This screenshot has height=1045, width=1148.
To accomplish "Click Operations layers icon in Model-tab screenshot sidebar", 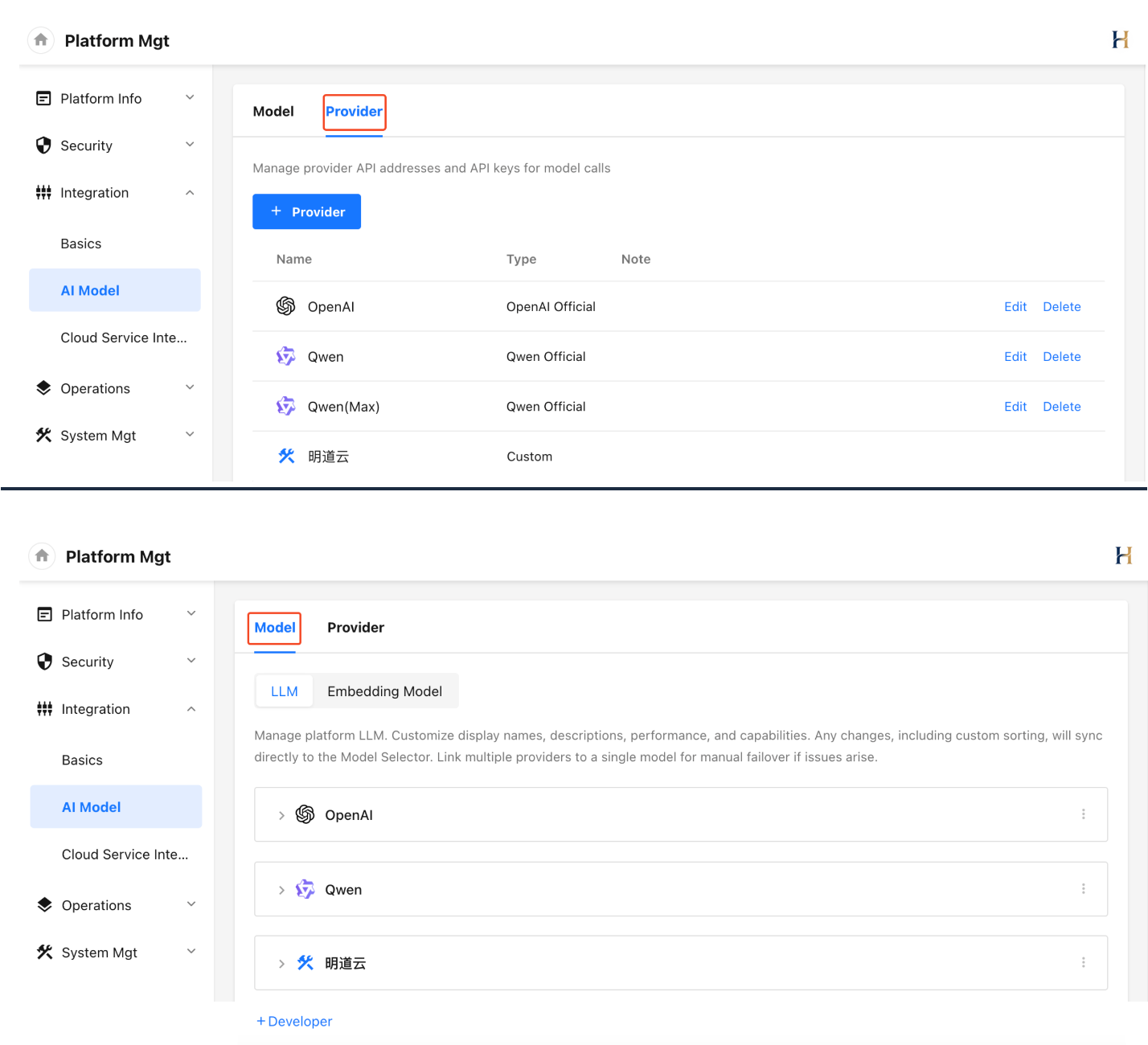I will tap(45, 904).
